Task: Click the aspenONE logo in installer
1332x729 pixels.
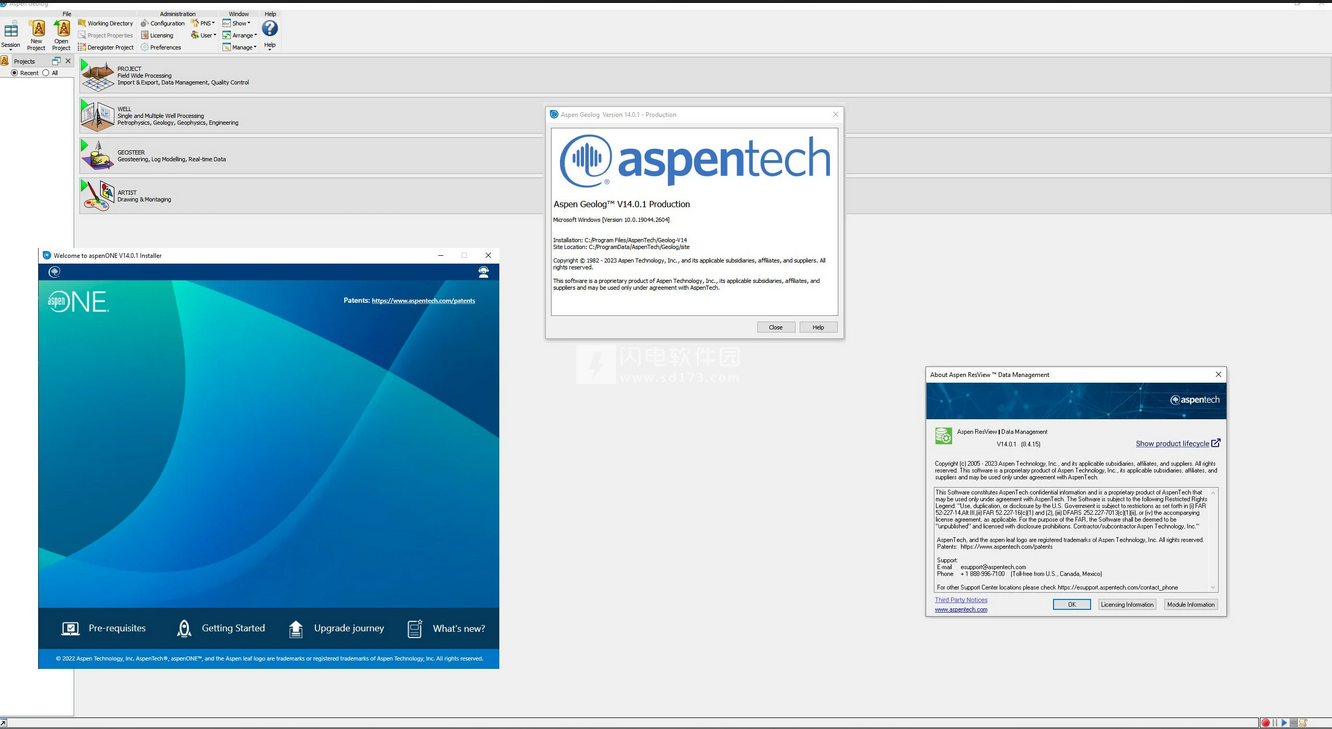Action: pyautogui.click(x=78, y=301)
